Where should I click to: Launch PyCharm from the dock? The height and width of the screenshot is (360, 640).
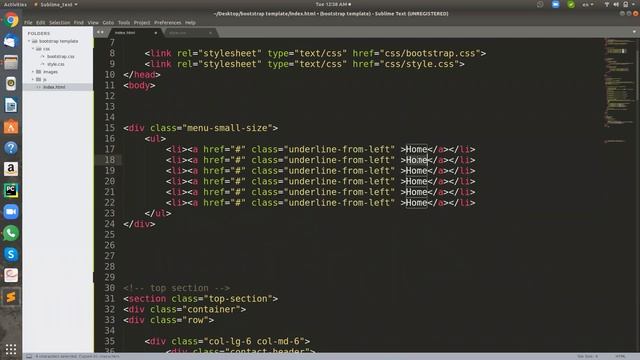tap(11, 190)
